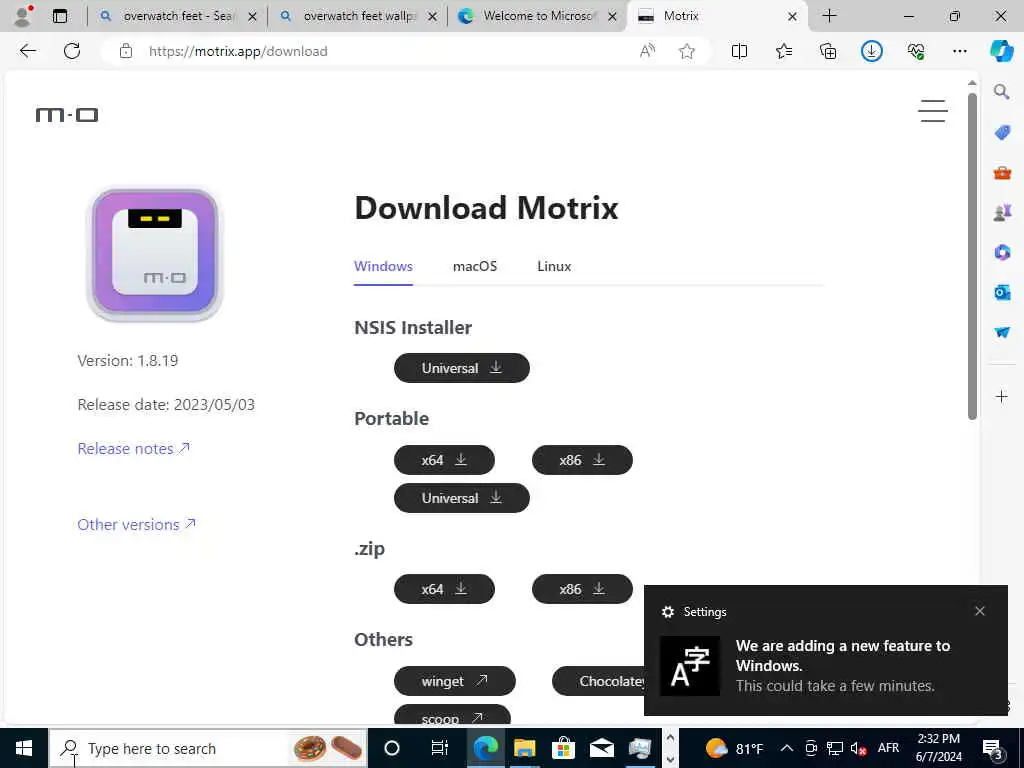Screen dimensions: 1024x768
Task: Open sidebar Drop paper plane icon
Action: (1002, 332)
